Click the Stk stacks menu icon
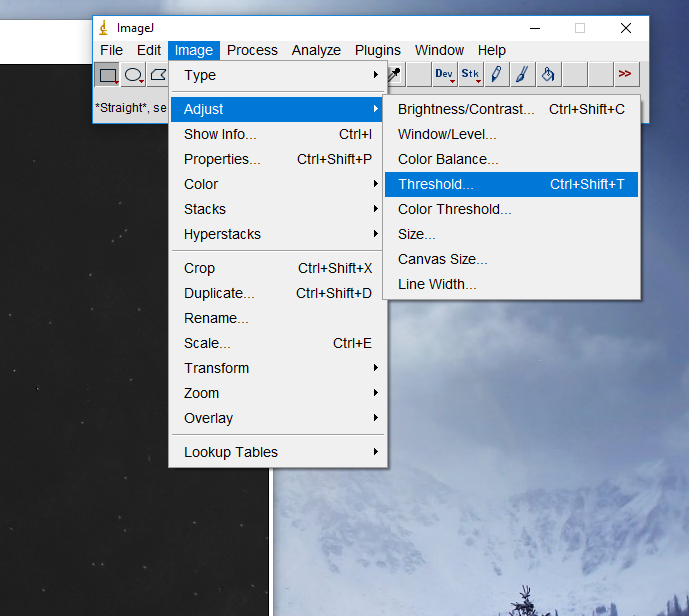689x616 pixels. [470, 74]
